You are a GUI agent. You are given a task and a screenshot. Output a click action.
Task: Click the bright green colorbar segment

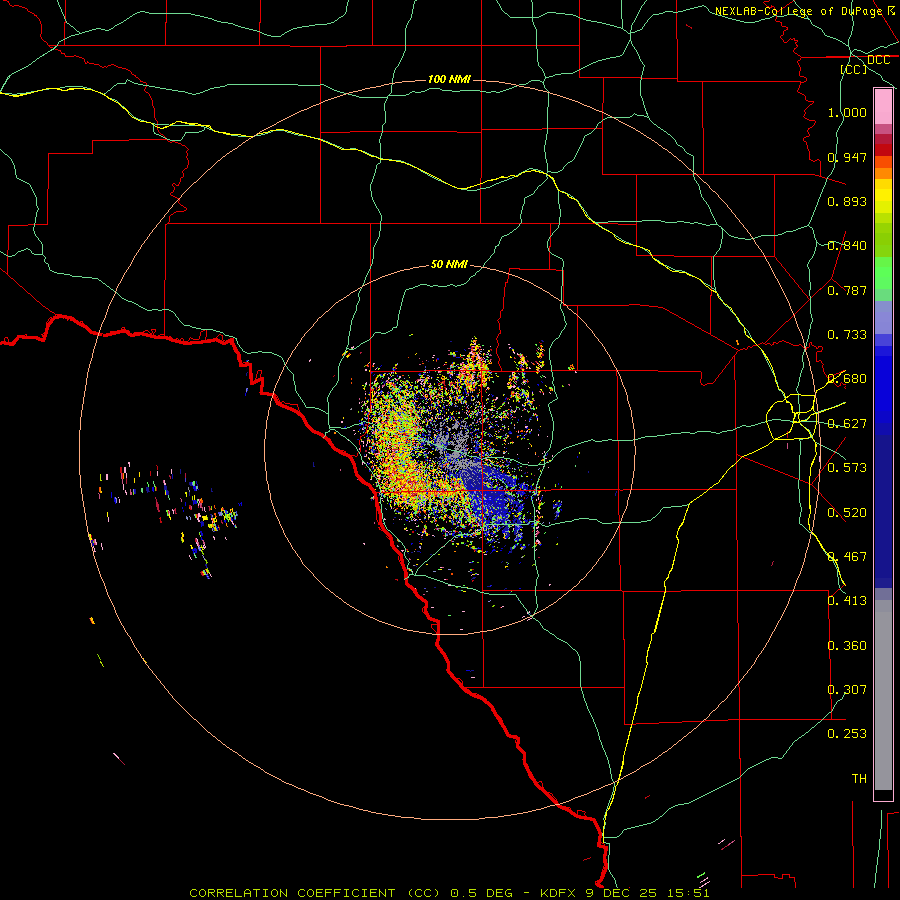(x=883, y=273)
